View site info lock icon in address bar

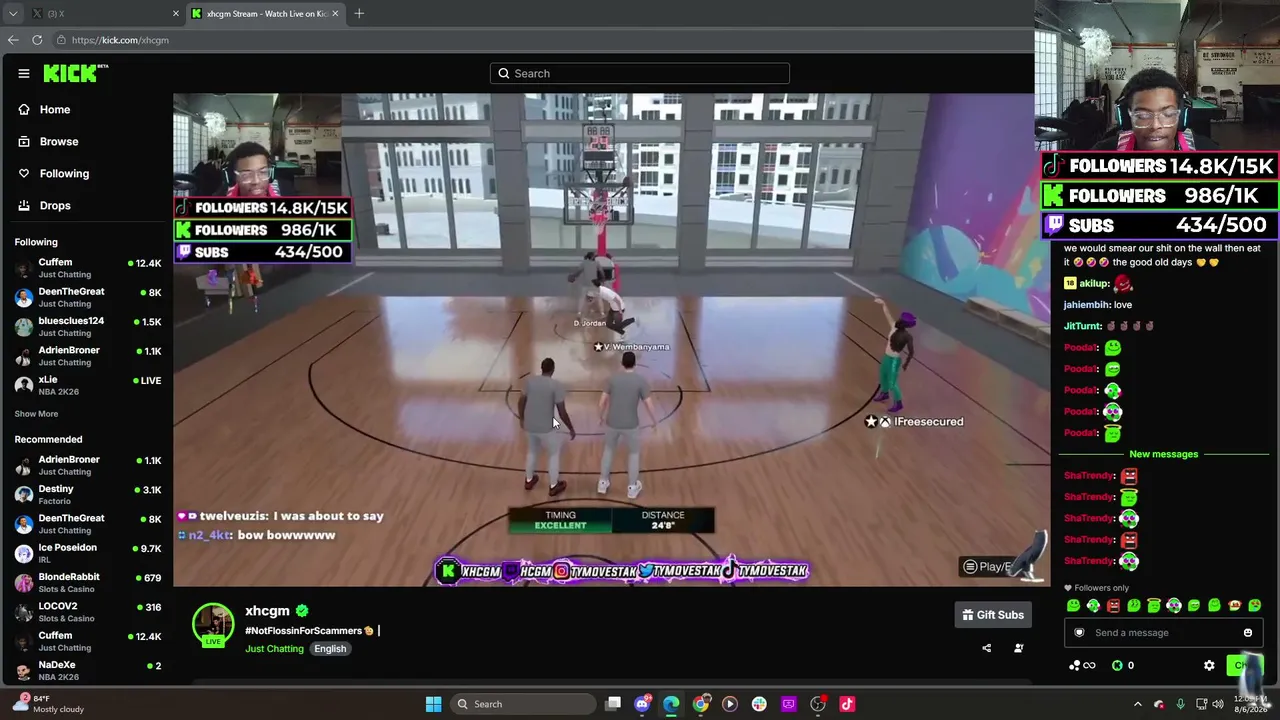click(61, 40)
